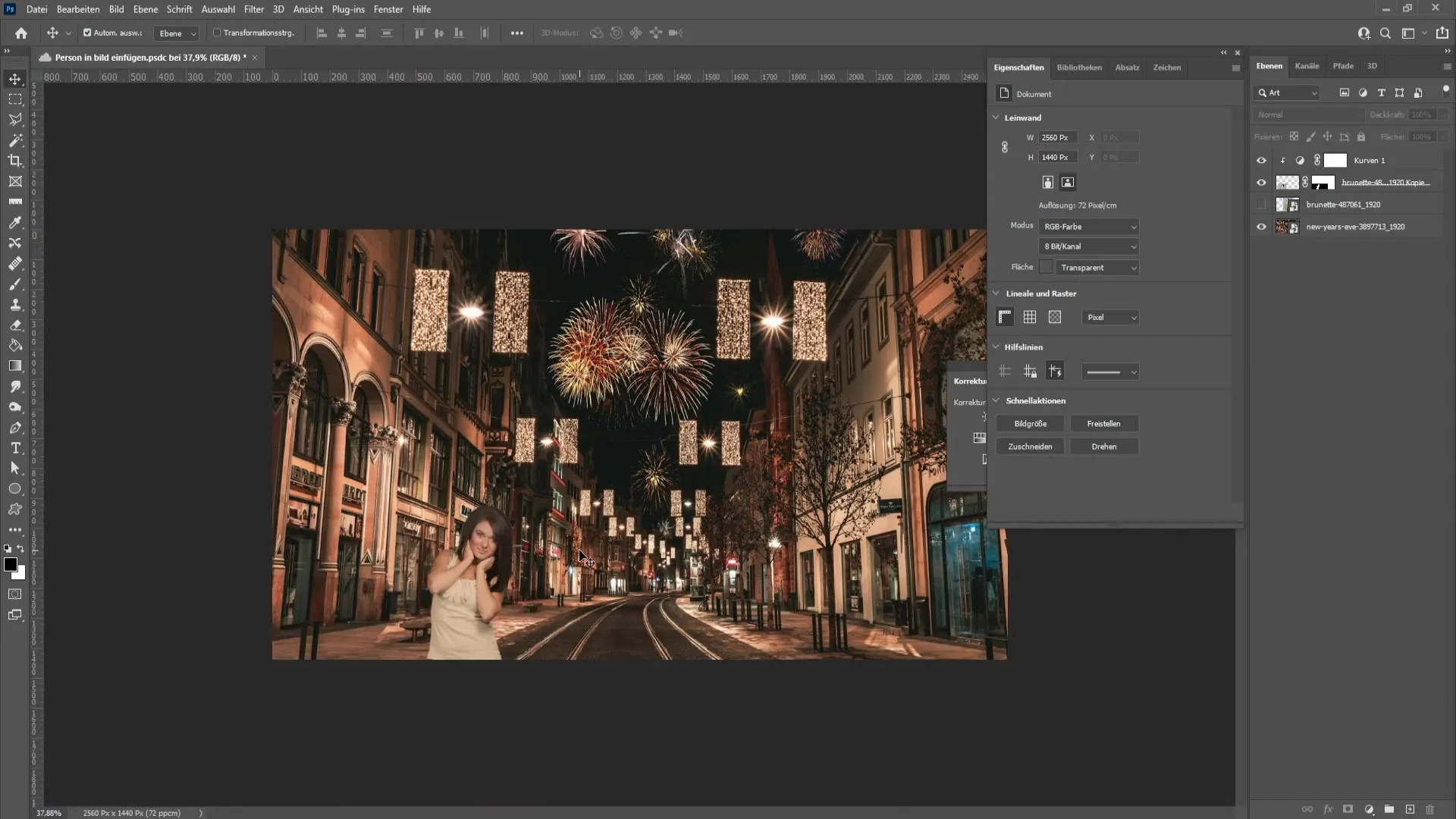Screen dimensions: 1456x819
Task: Select the Move tool in toolbar
Action: (x=15, y=77)
